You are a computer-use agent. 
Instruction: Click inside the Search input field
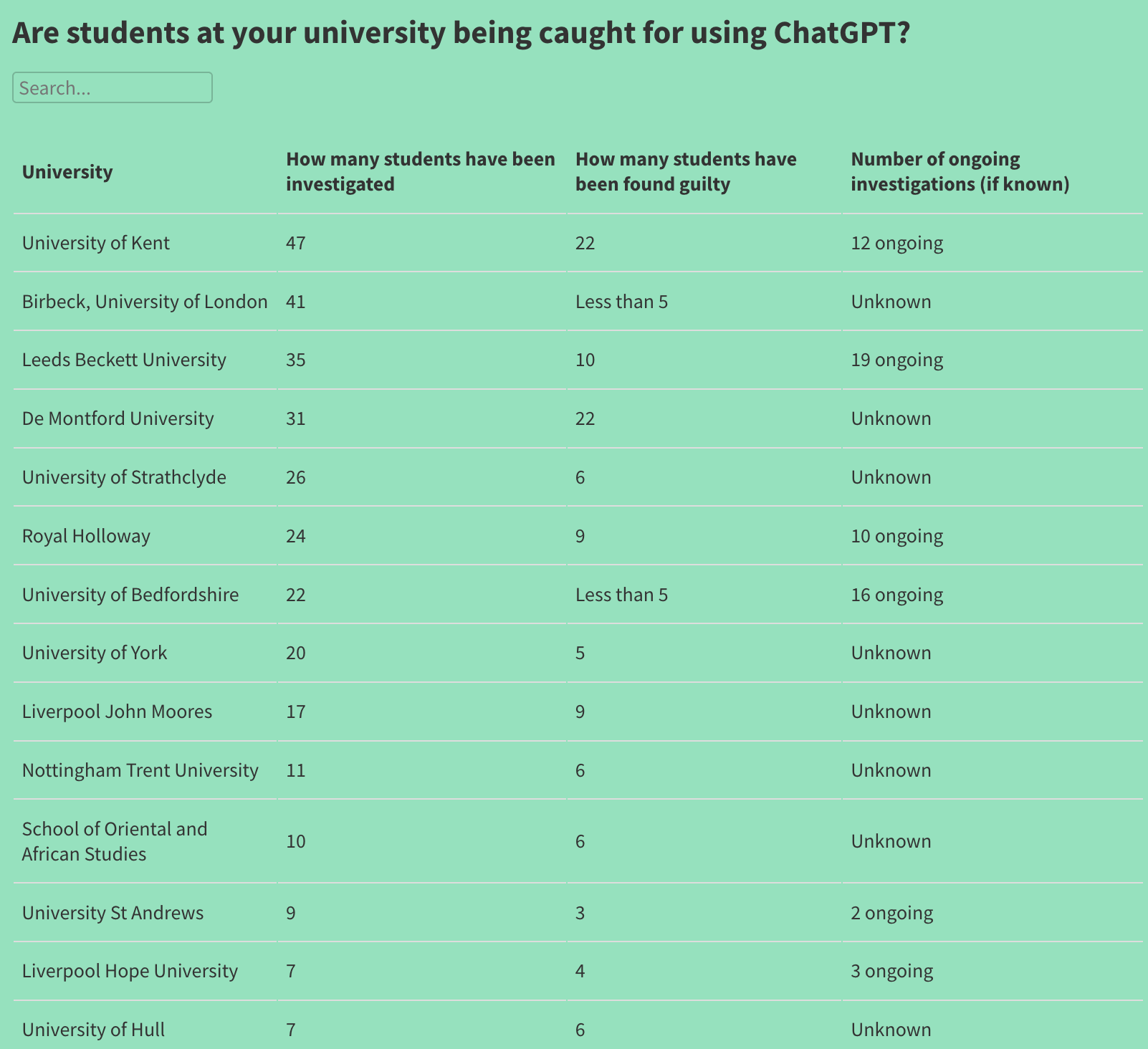(112, 87)
